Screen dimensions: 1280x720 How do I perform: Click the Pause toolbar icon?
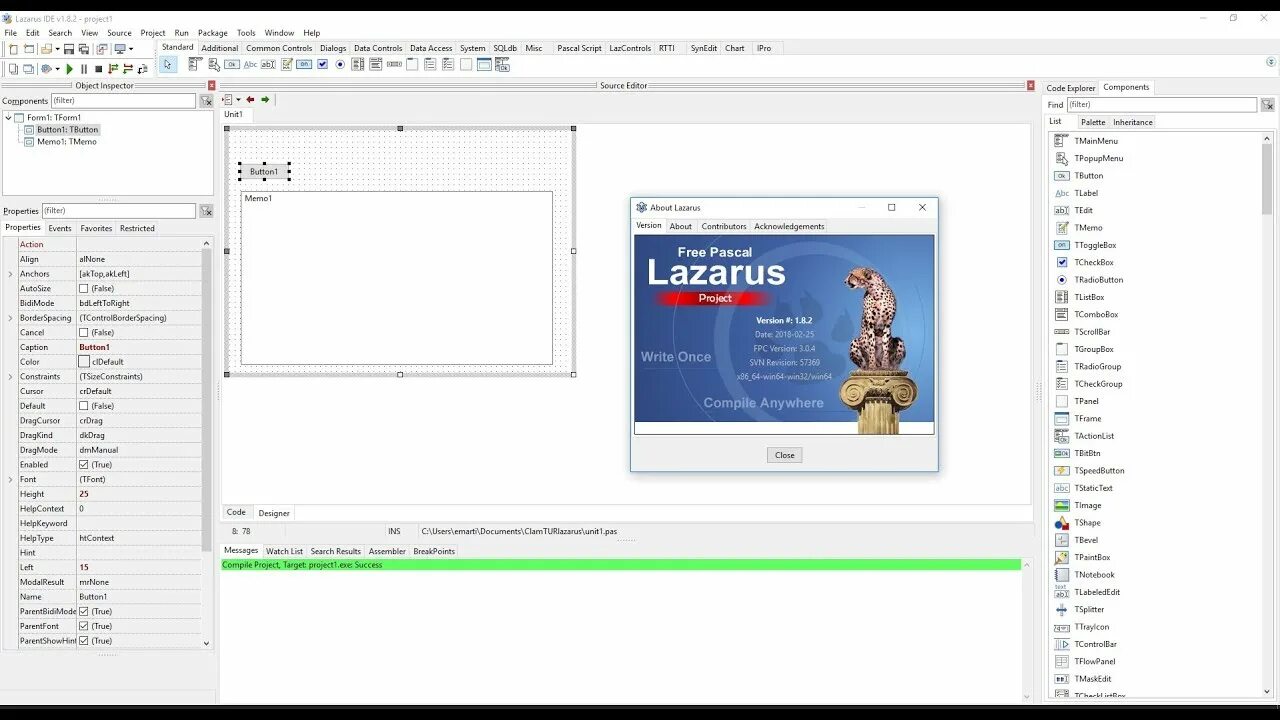coord(84,69)
